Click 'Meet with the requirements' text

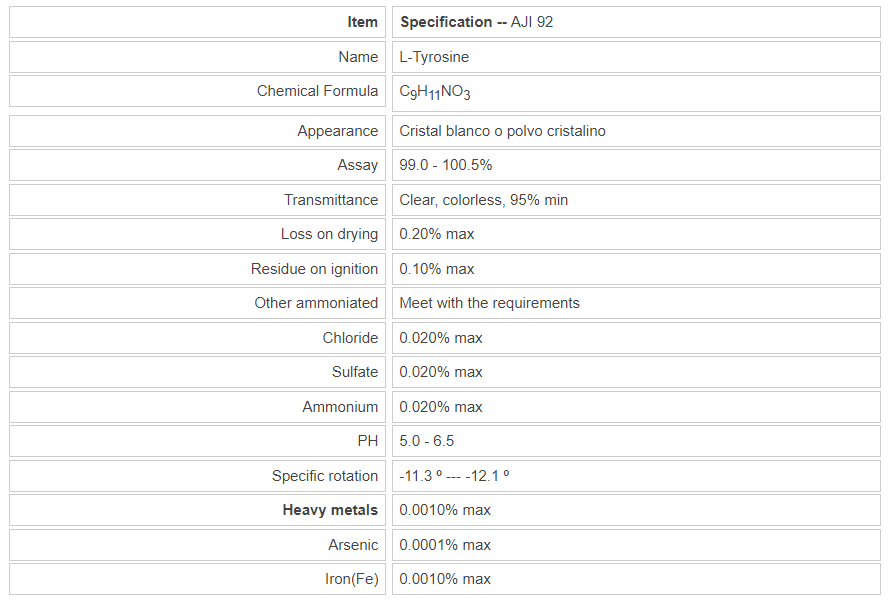[x=489, y=303]
